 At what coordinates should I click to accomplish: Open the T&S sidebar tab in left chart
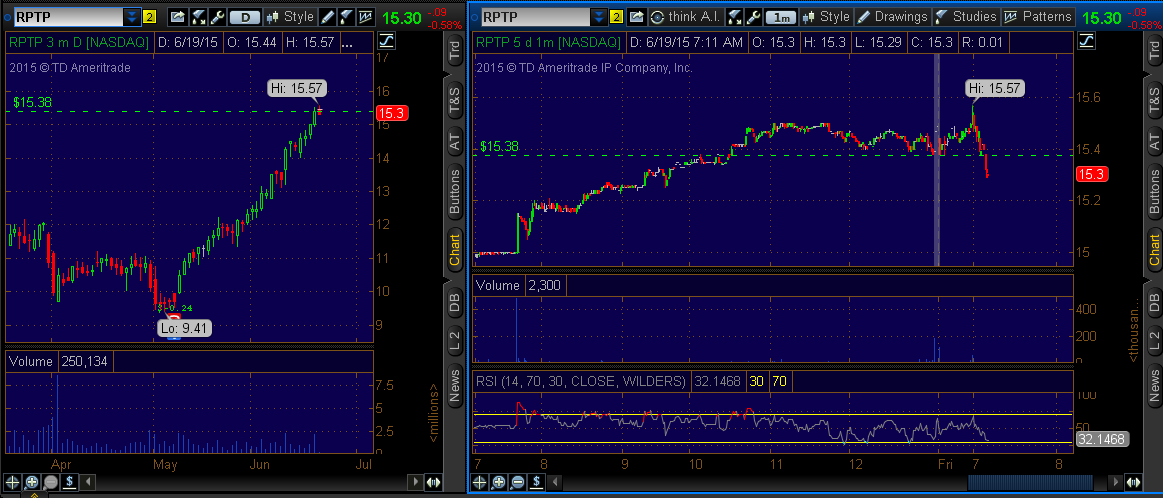(455, 99)
